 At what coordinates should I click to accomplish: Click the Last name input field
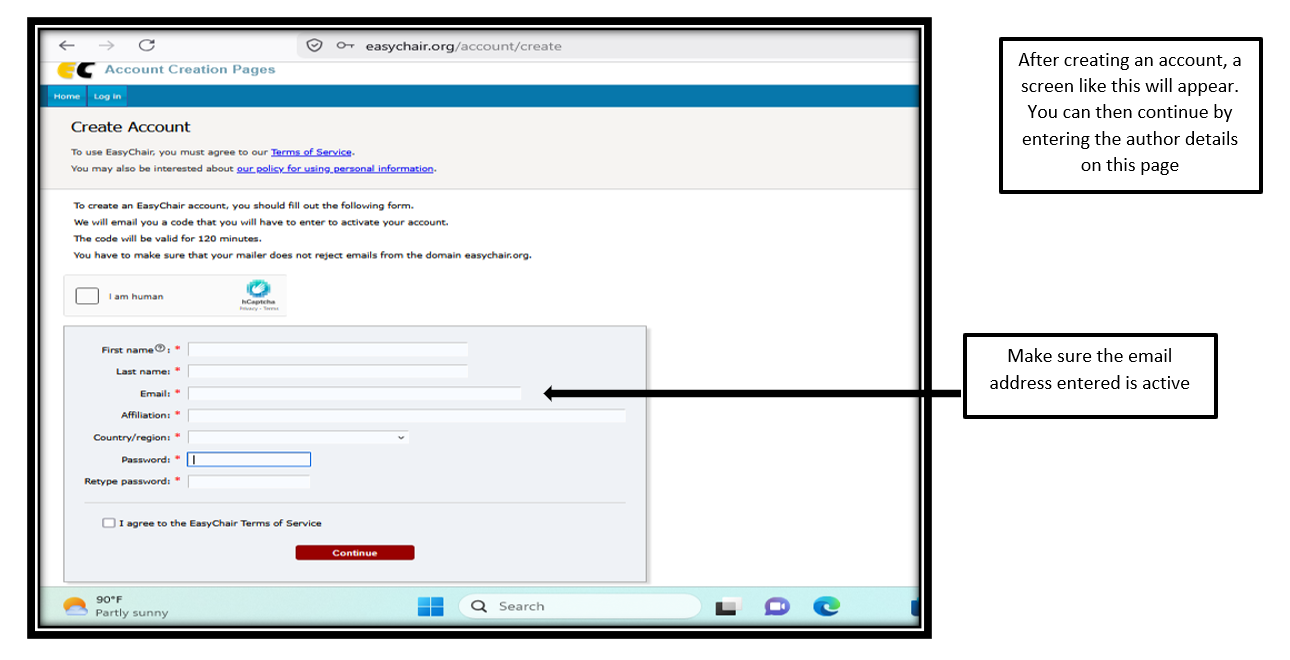click(x=328, y=371)
